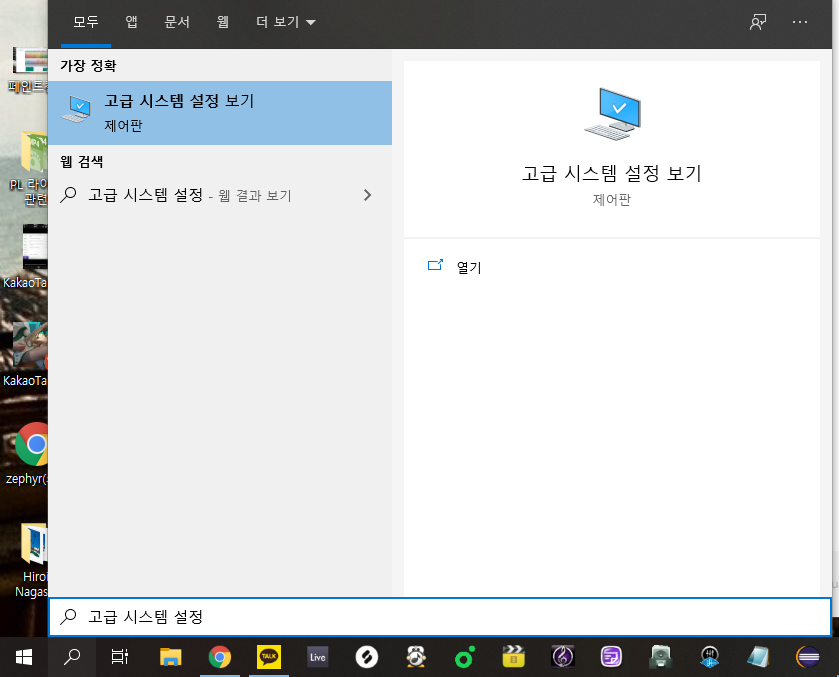Open the yellow clapperboard icon on taskbar
Image resolution: width=839 pixels, height=677 pixels.
coord(514,657)
